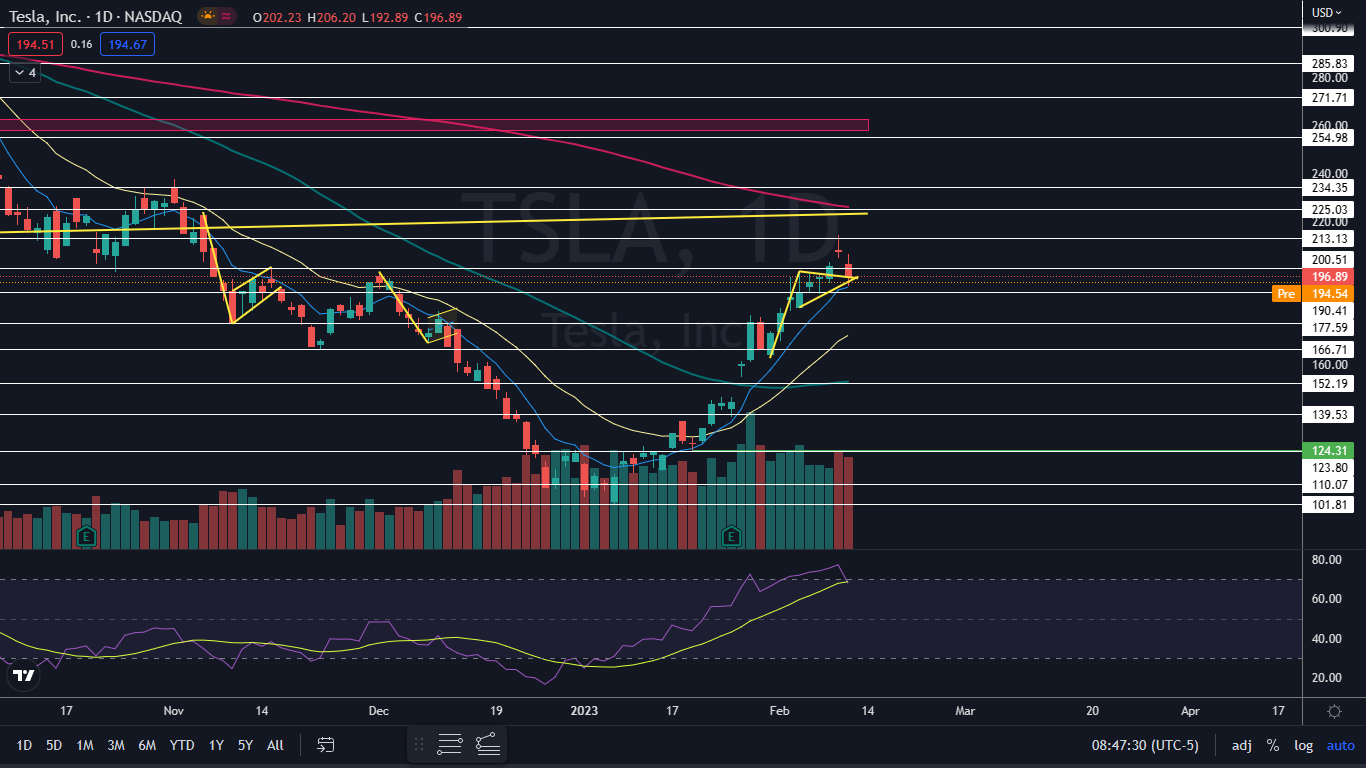Open the USD currency dropdown
The width and height of the screenshot is (1366, 768).
coord(1326,12)
